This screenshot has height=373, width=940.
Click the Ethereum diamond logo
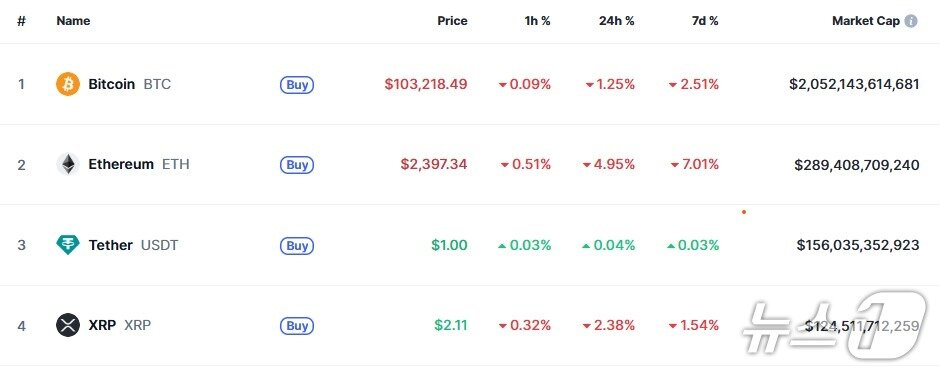(x=68, y=164)
